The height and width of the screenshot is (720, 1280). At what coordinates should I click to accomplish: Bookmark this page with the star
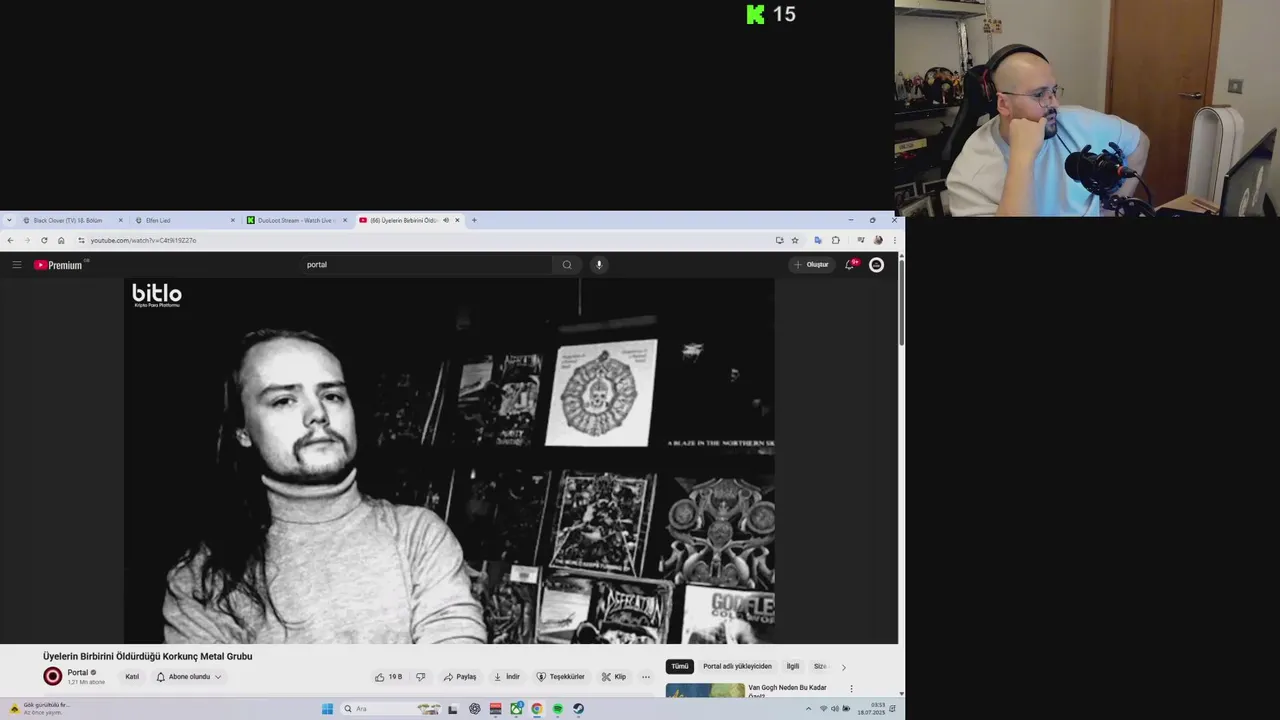(795, 240)
